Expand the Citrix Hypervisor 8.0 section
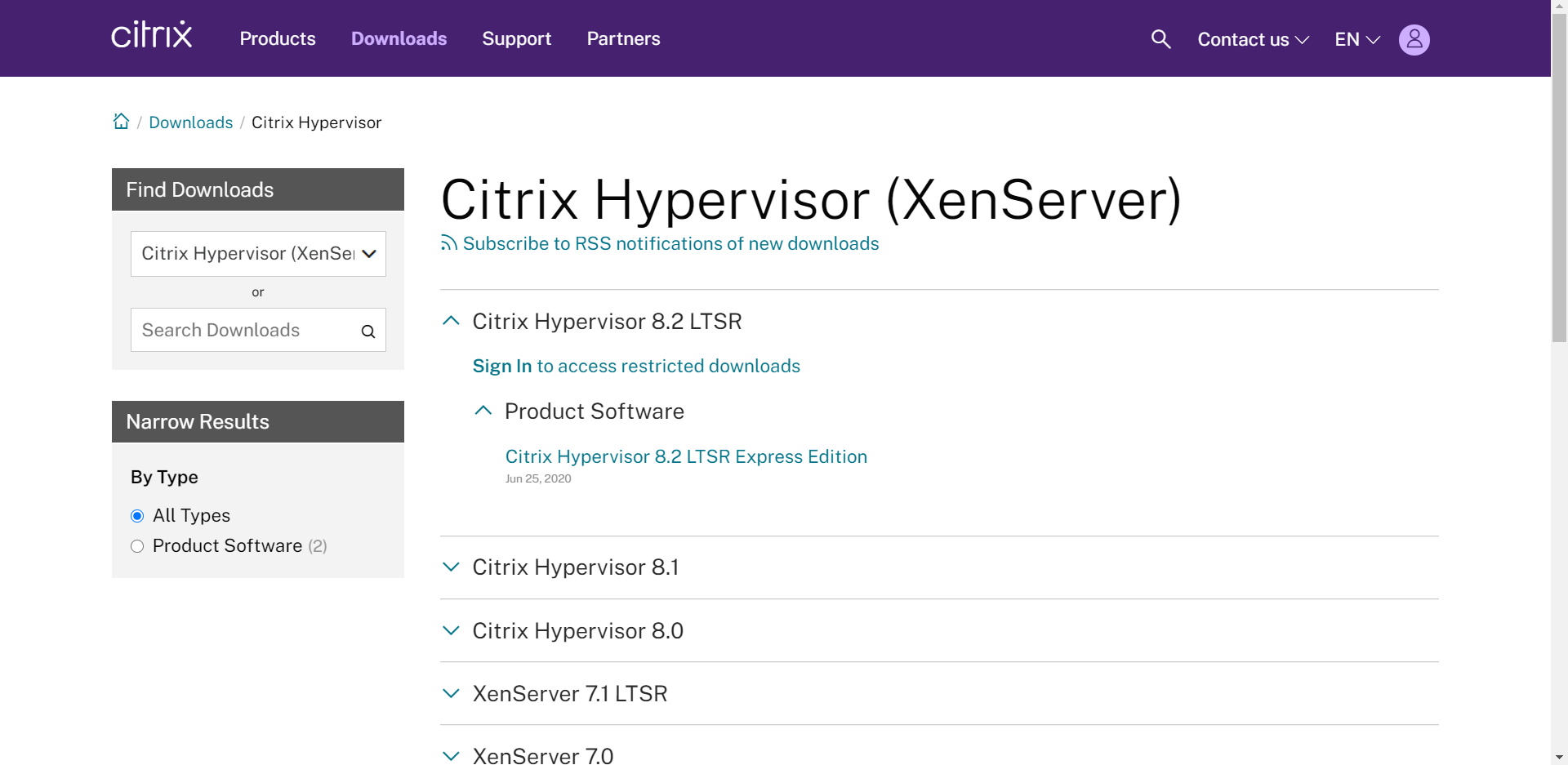1568x765 pixels. (x=451, y=630)
